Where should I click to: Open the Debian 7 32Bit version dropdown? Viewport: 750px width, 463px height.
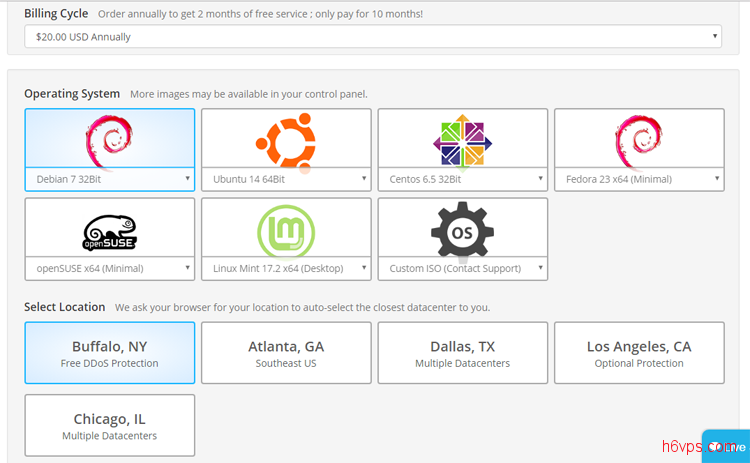tap(110, 179)
